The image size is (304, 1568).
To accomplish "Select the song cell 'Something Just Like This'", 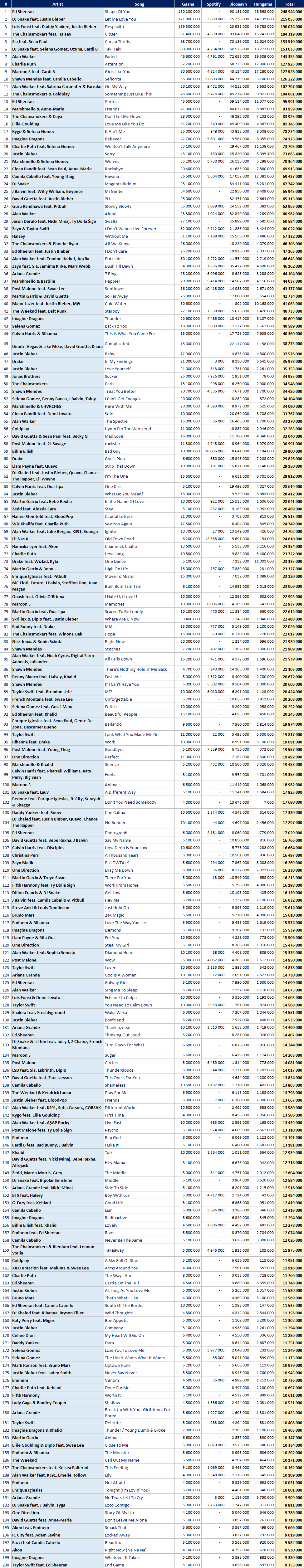I will (139, 94).
